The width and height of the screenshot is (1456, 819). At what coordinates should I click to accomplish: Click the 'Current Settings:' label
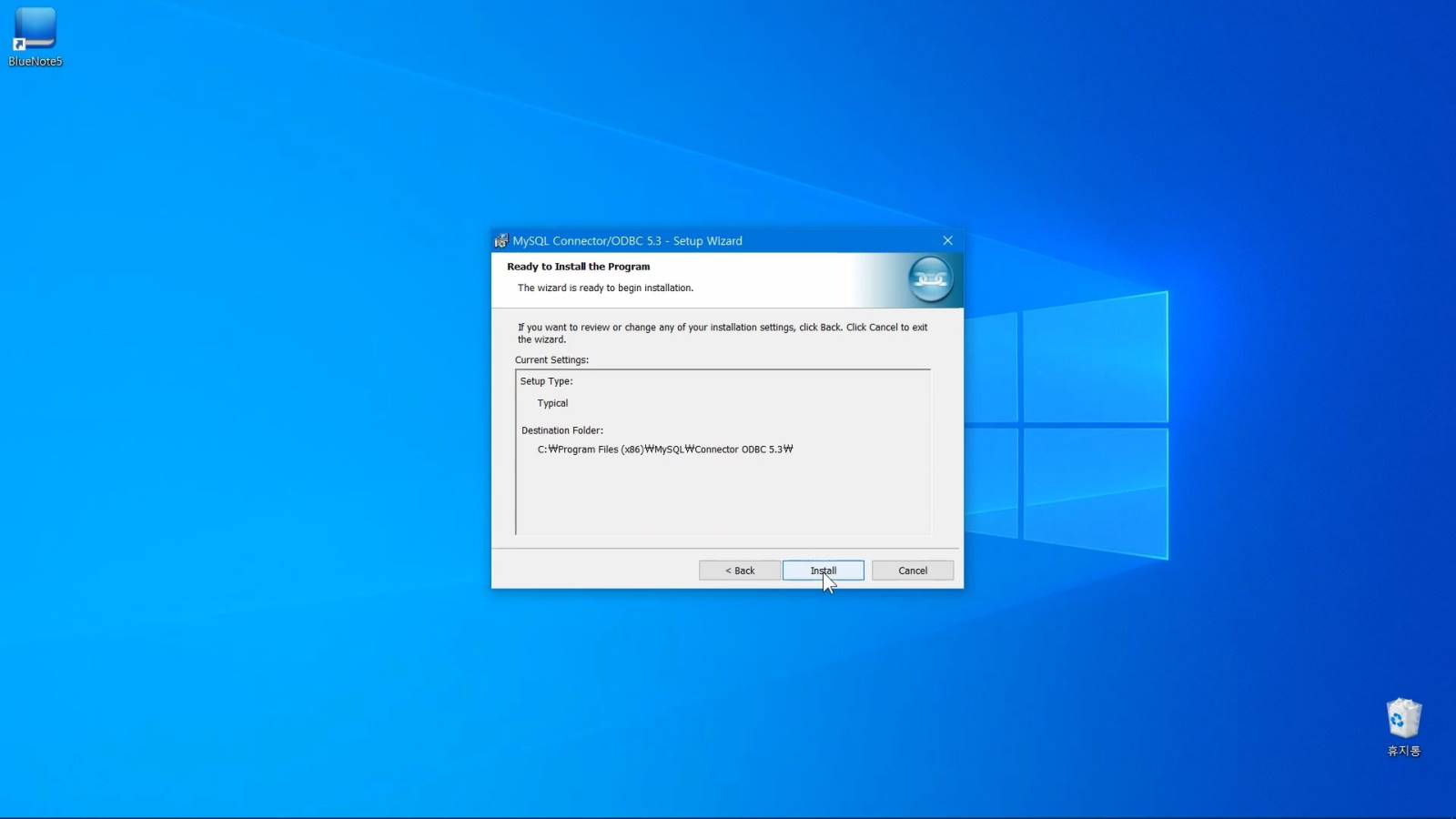pyautogui.click(x=551, y=360)
